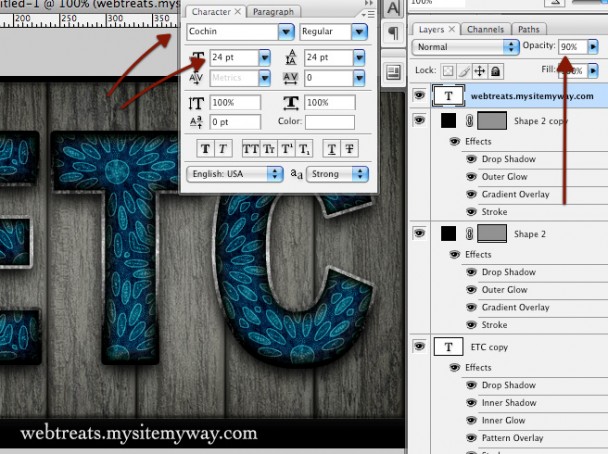Hide the Shape 2 copy layer
Screen dimensions: 608x454
click(x=419, y=120)
